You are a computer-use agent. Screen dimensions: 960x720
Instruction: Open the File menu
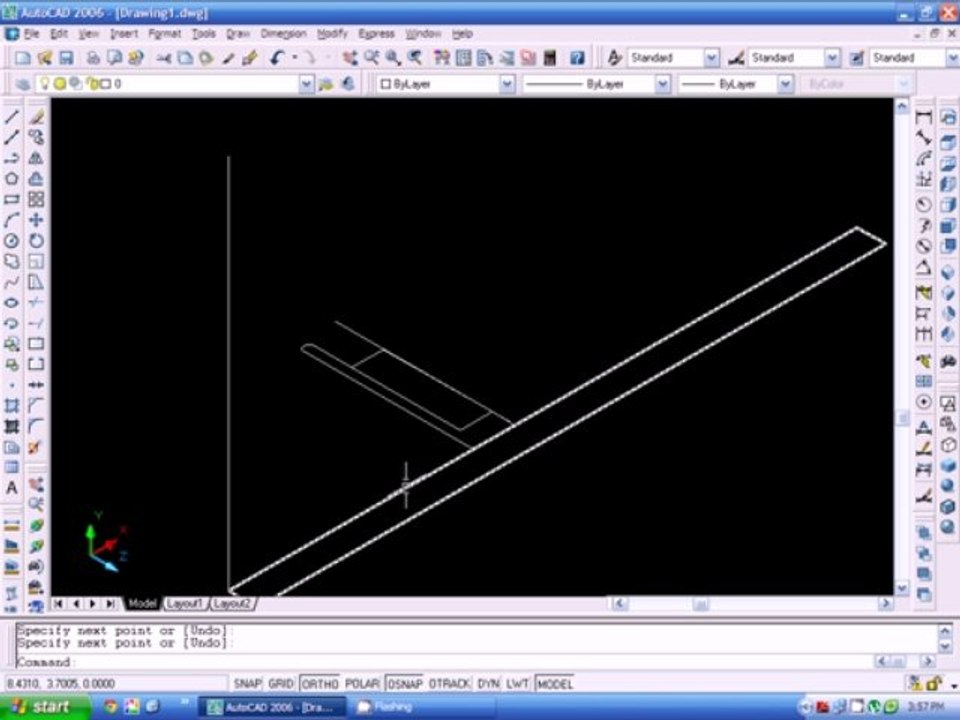point(31,34)
